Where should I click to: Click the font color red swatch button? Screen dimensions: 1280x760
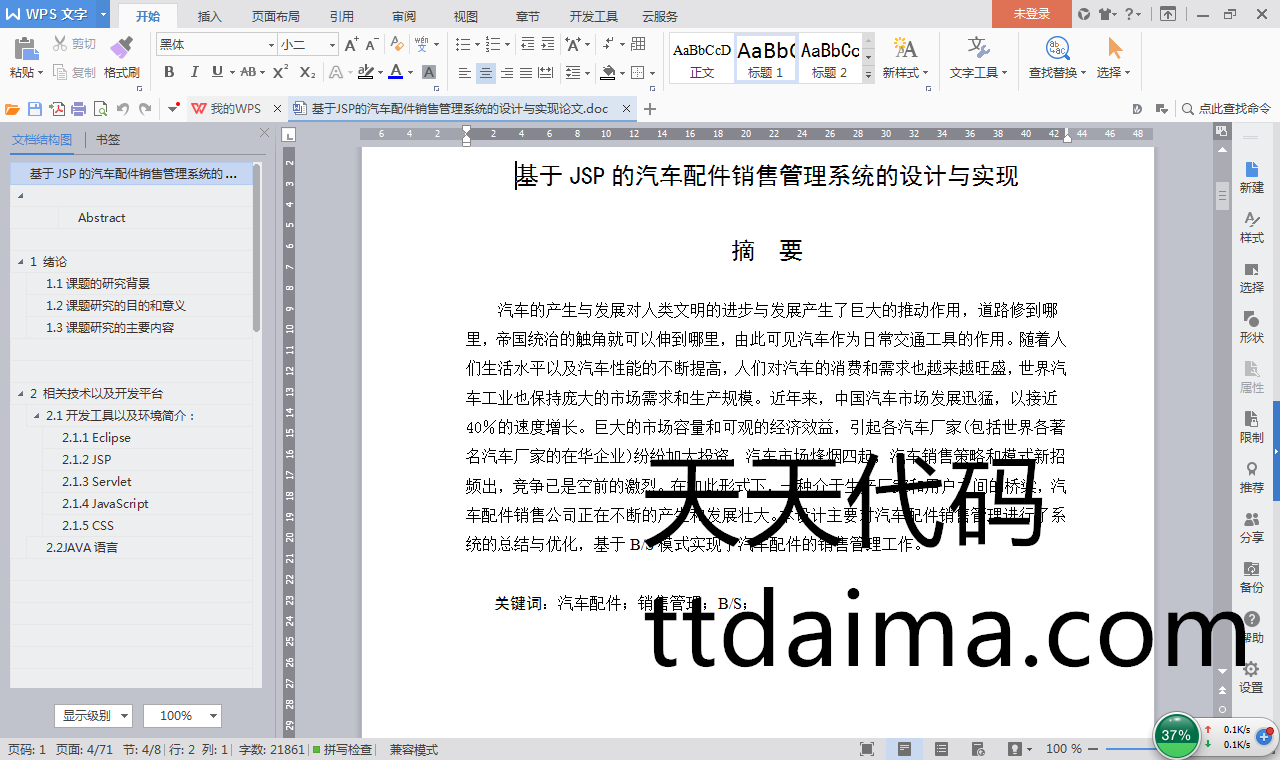[396, 72]
